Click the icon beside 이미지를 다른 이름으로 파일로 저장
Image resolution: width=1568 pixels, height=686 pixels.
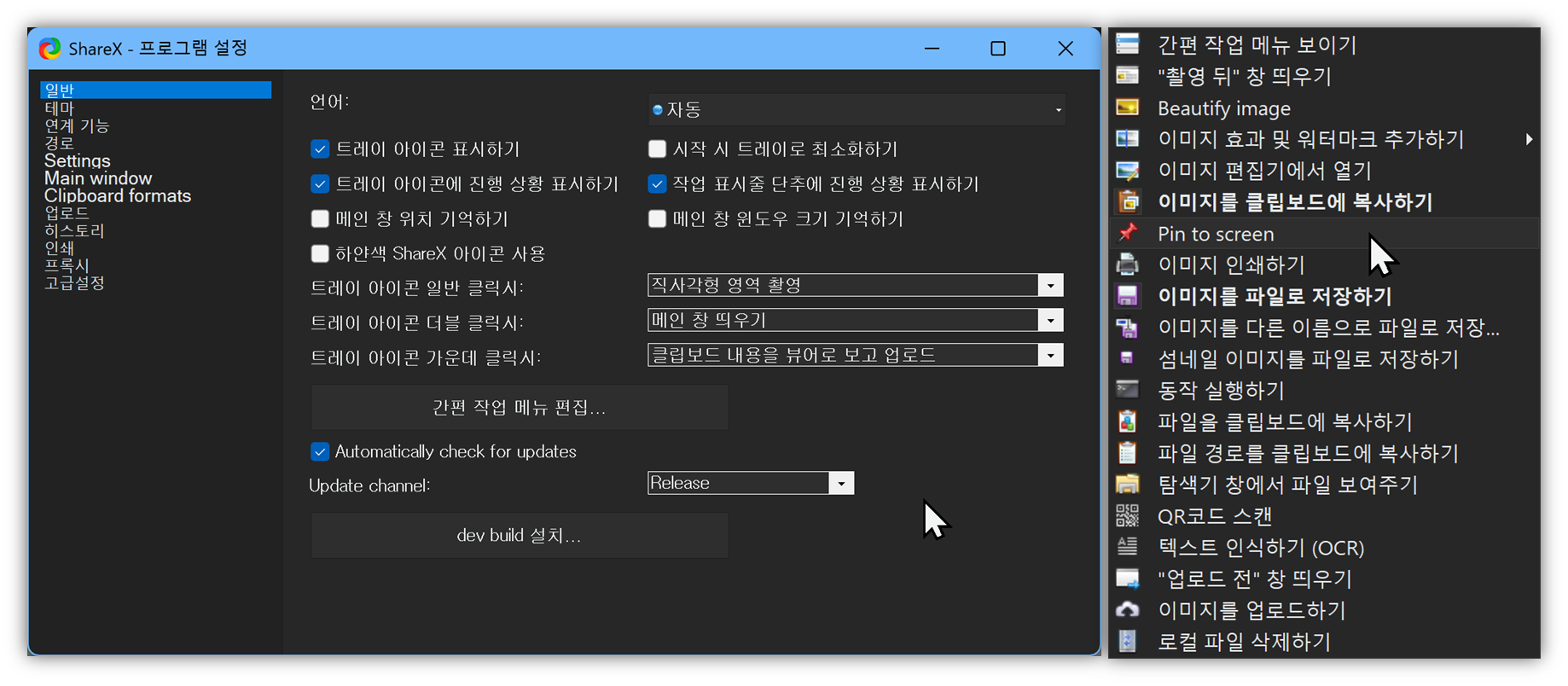point(1128,327)
